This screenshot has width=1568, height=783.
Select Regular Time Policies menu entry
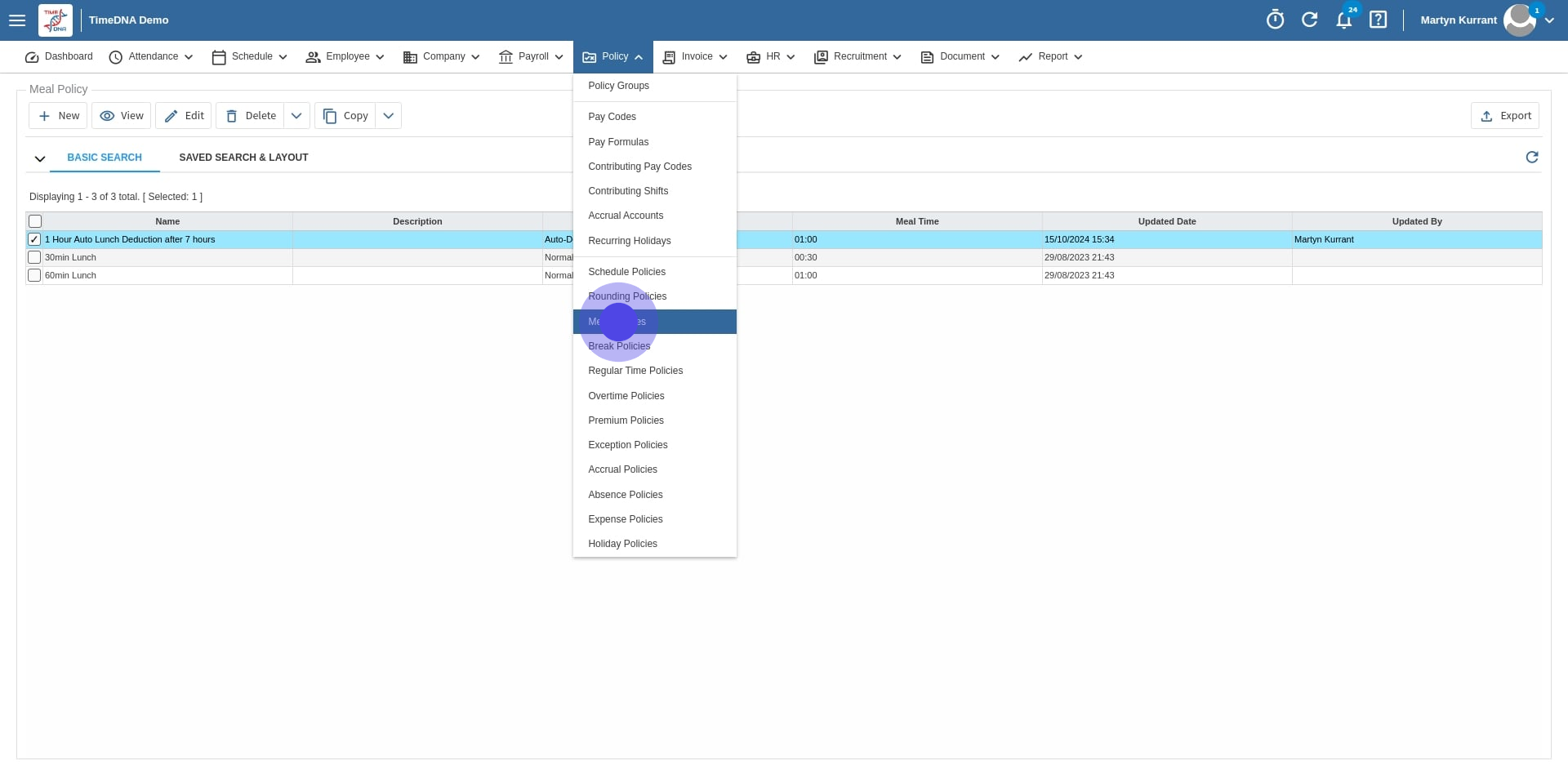point(655,371)
